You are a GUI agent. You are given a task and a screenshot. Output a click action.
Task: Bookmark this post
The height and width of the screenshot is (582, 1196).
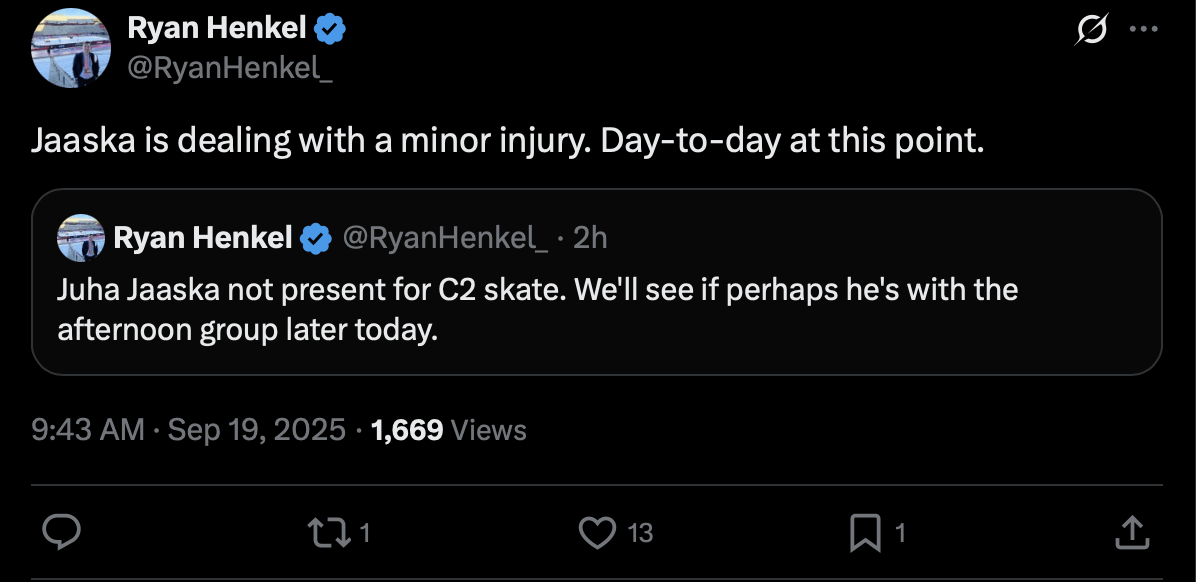click(x=866, y=533)
